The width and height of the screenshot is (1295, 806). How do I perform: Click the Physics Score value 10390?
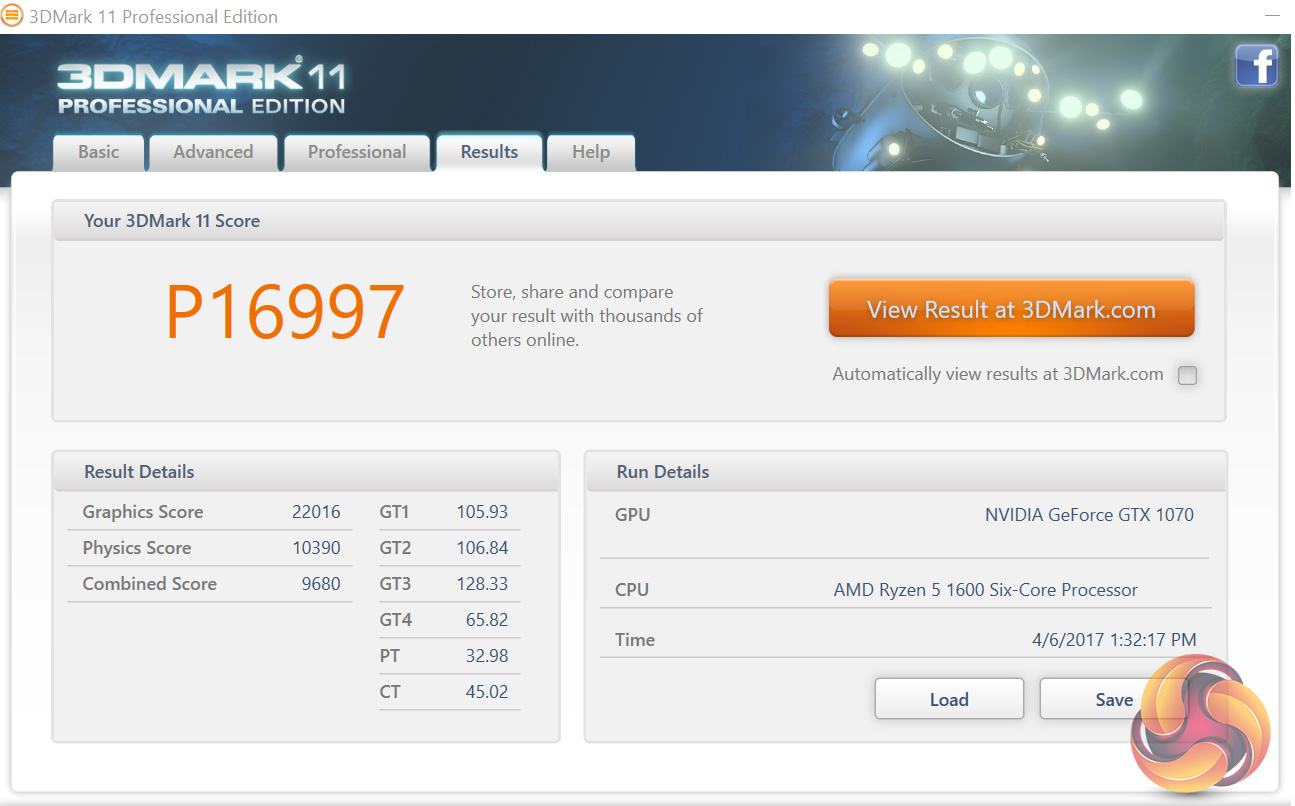[316, 548]
